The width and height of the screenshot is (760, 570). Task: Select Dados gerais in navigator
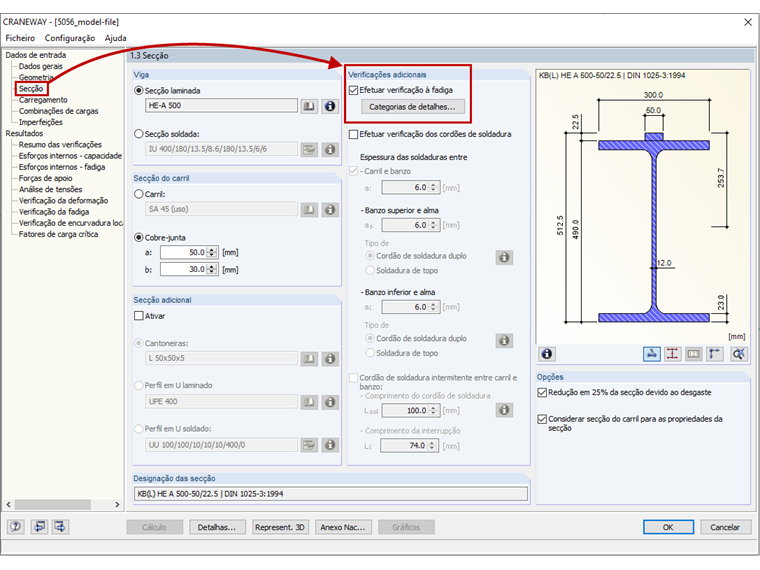coord(41,66)
